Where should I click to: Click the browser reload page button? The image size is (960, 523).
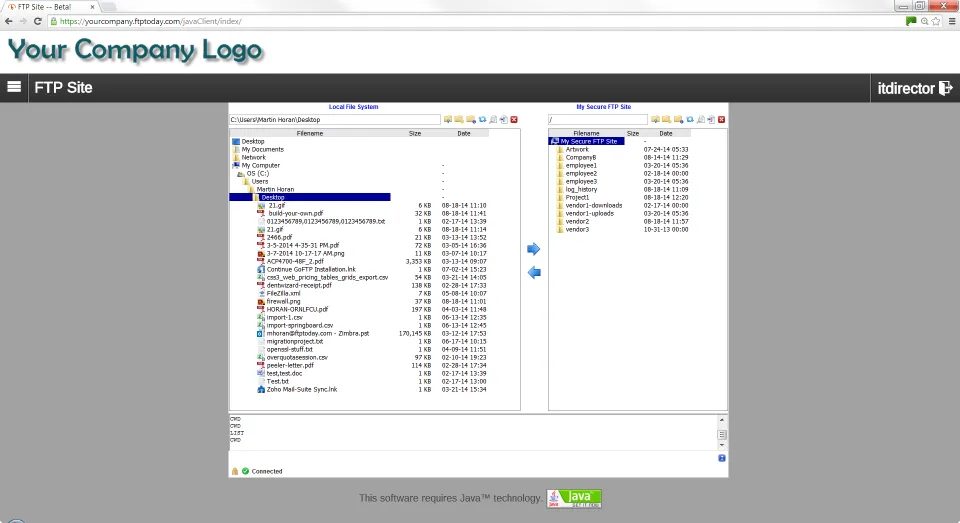click(38, 21)
